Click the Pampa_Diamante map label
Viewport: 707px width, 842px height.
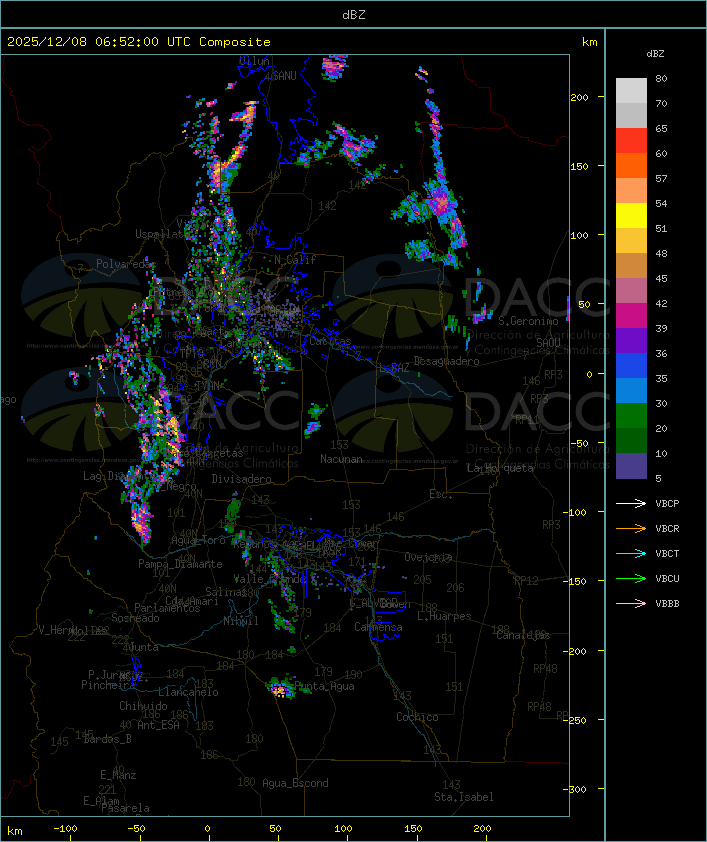(180, 564)
